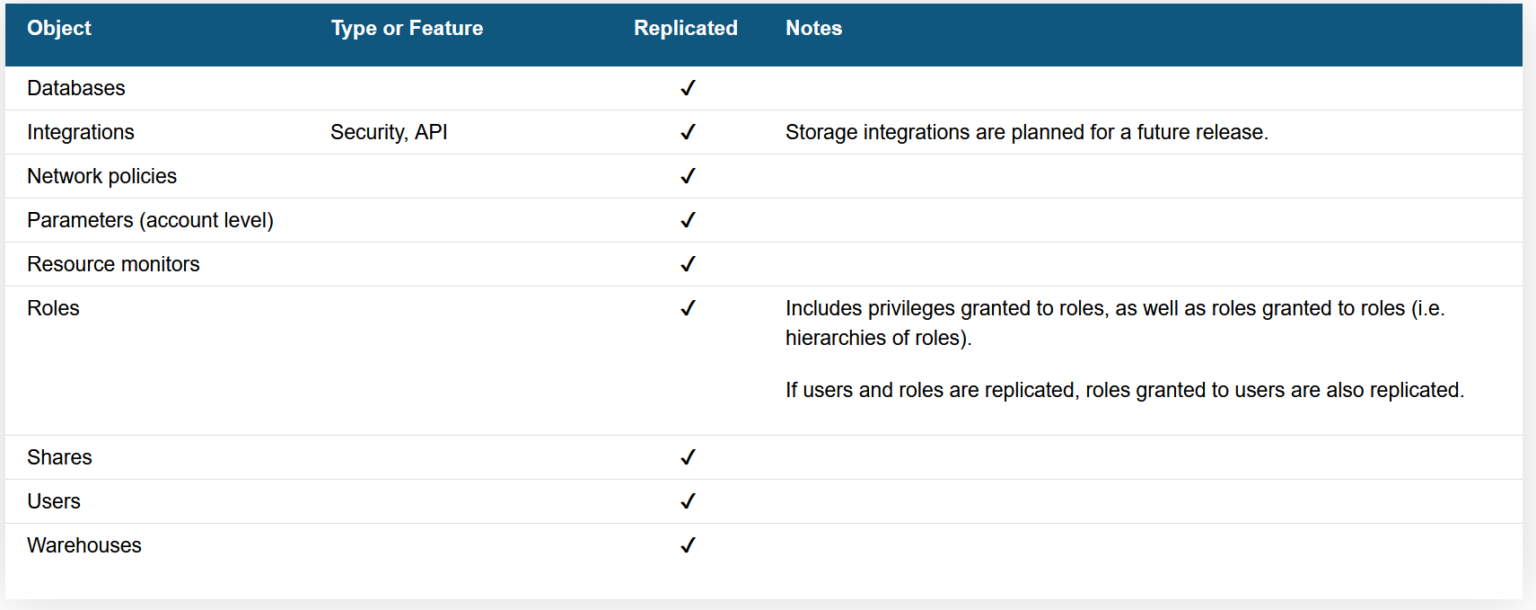Click the note about role hierarchies
1536x610 pixels.
click(x=1115, y=322)
